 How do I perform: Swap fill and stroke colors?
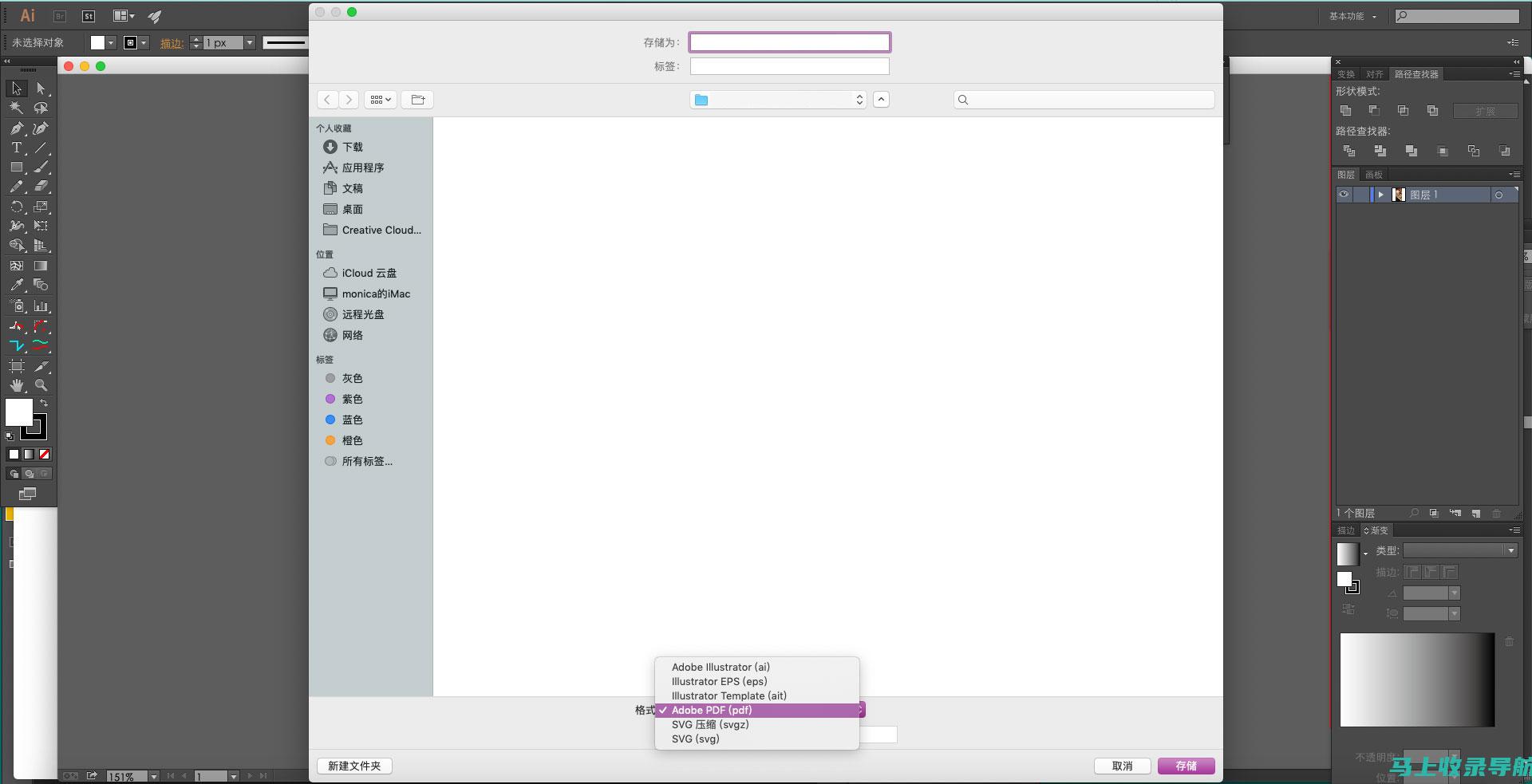pyautogui.click(x=44, y=404)
